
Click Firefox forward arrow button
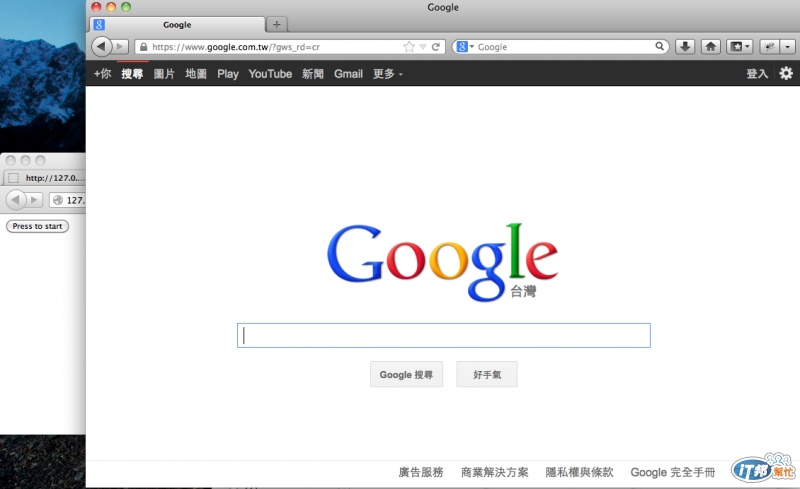coord(120,47)
